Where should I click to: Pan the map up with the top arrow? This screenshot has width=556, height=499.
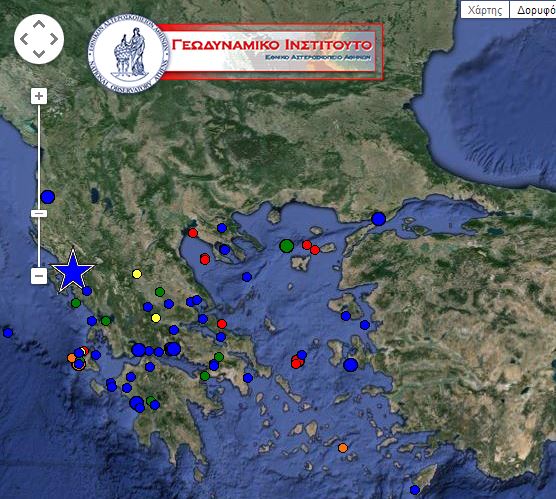[x=39, y=24]
